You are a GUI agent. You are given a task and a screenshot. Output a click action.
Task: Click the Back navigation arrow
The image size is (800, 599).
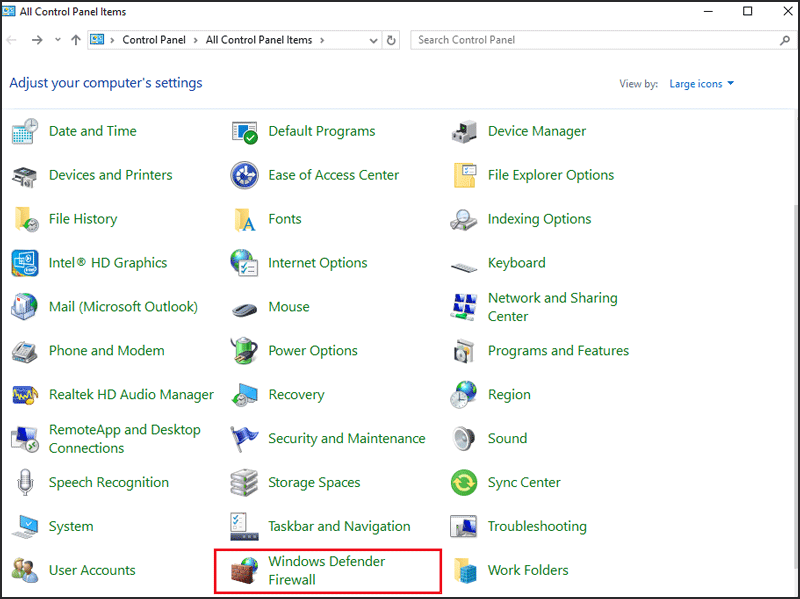[x=12, y=40]
